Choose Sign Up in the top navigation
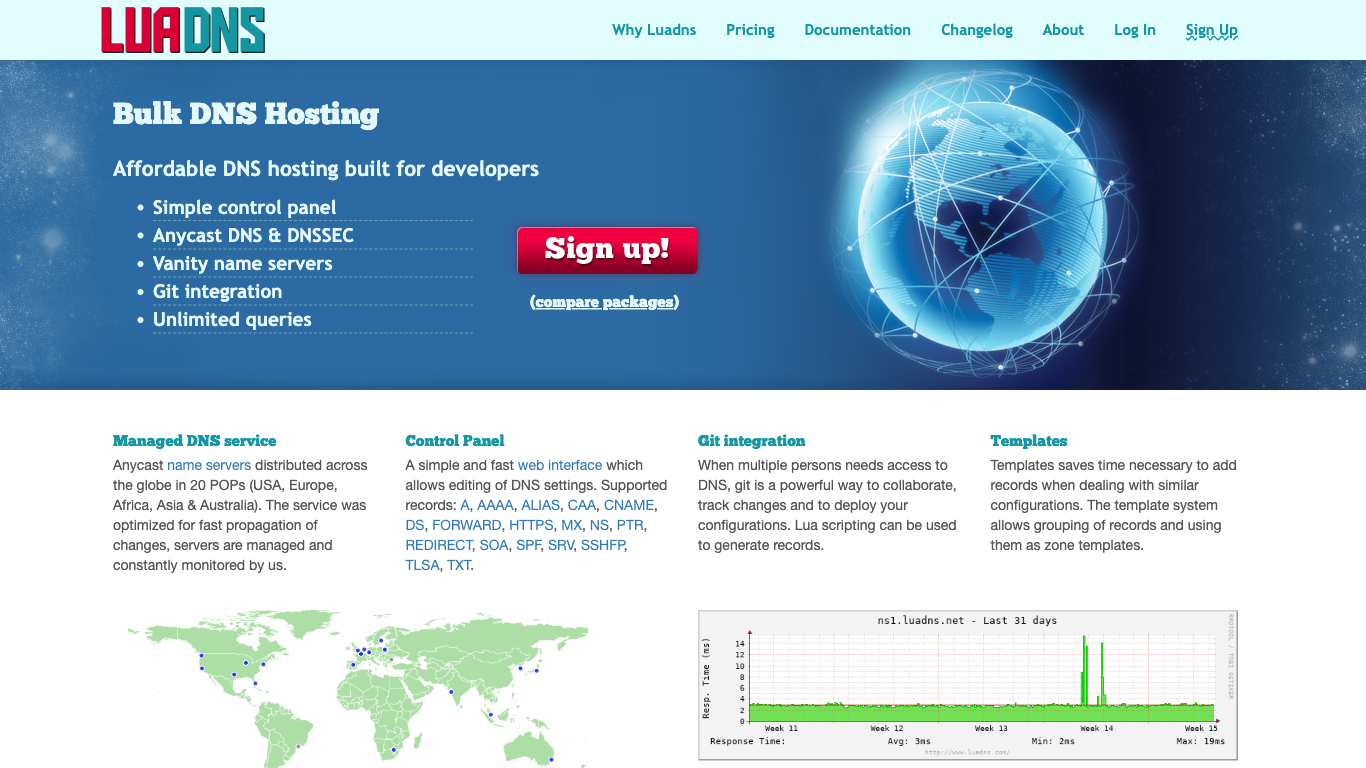Image resolution: width=1366 pixels, height=768 pixels. coord(1212,30)
